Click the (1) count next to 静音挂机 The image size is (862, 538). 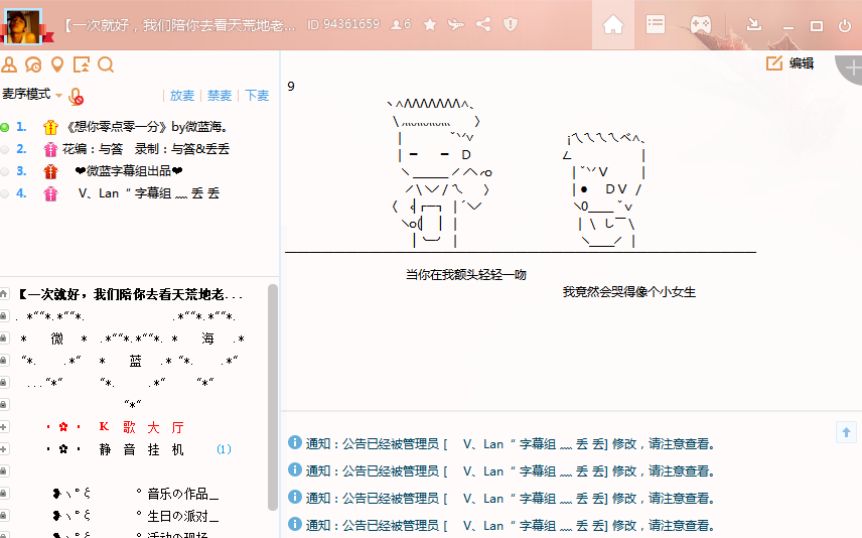coord(224,450)
